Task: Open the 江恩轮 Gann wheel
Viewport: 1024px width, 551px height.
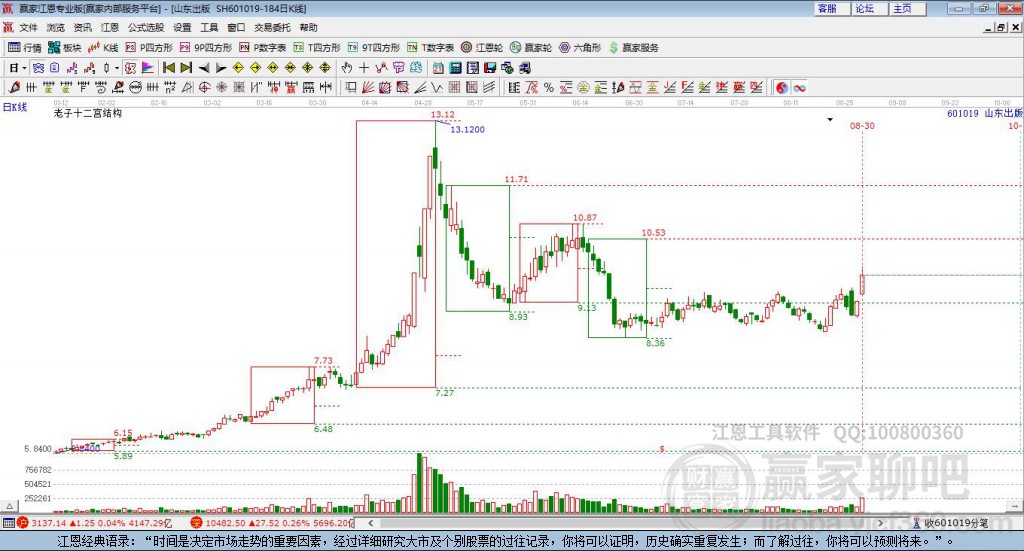Action: pyautogui.click(x=482, y=47)
